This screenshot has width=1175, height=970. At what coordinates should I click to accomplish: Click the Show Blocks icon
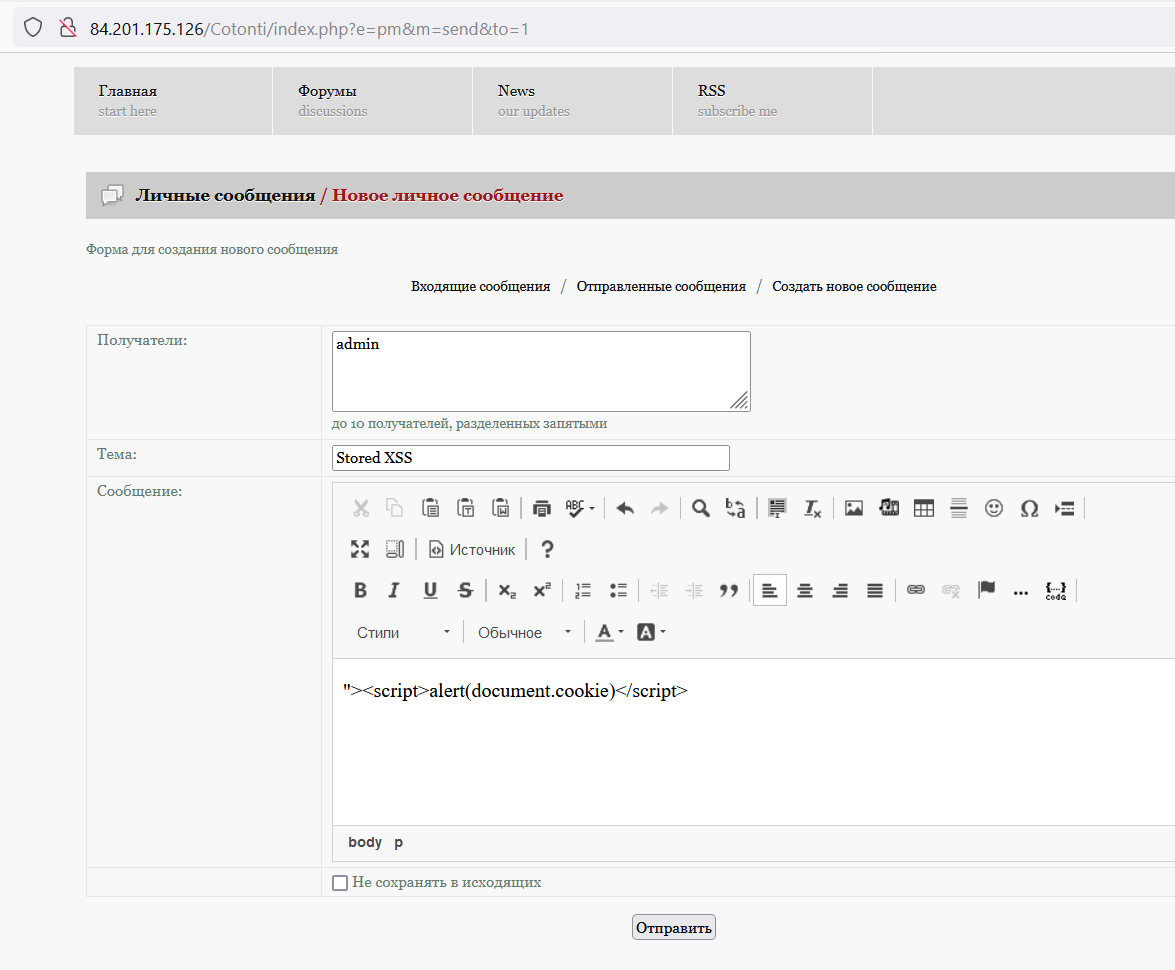point(395,549)
